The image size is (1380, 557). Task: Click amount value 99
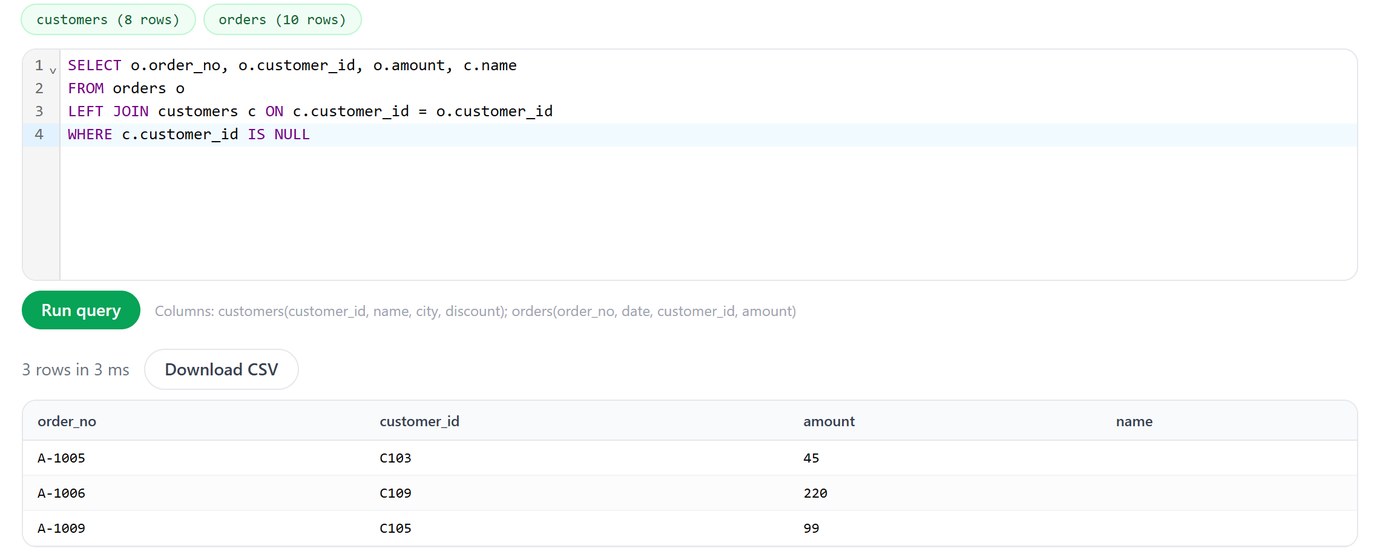tap(811, 528)
